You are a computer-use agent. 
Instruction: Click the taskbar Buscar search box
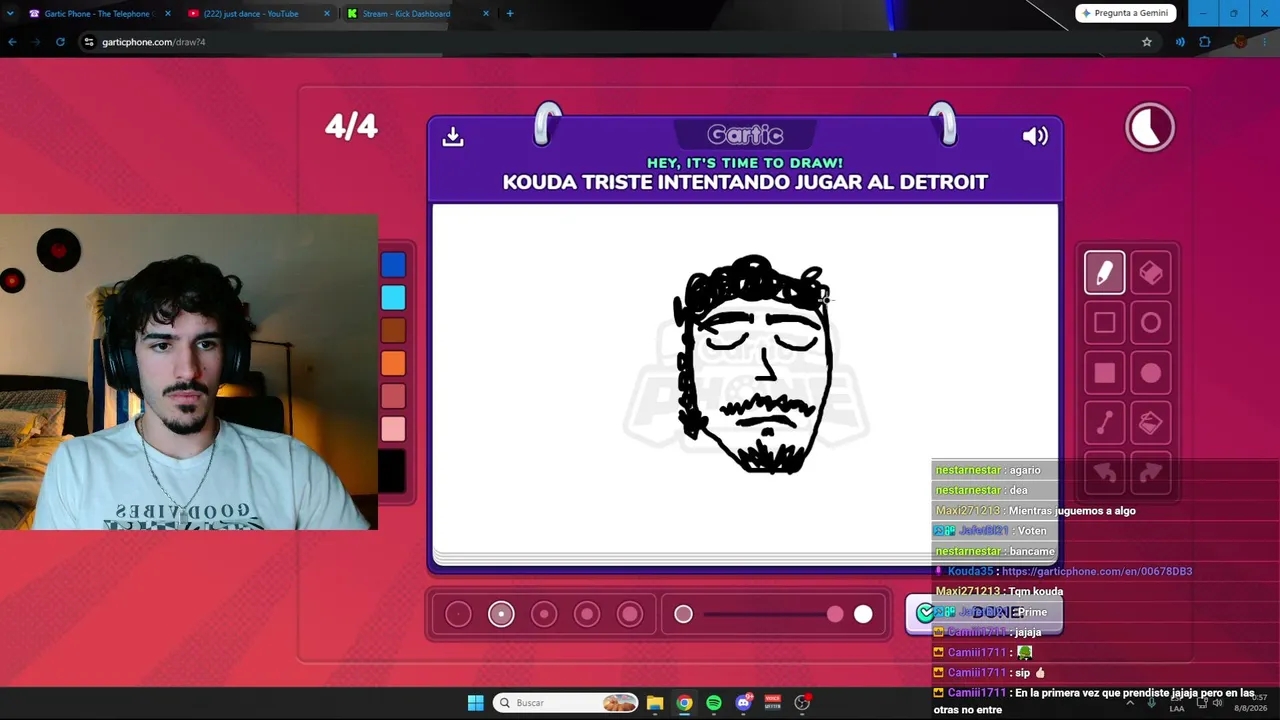tap(566, 703)
